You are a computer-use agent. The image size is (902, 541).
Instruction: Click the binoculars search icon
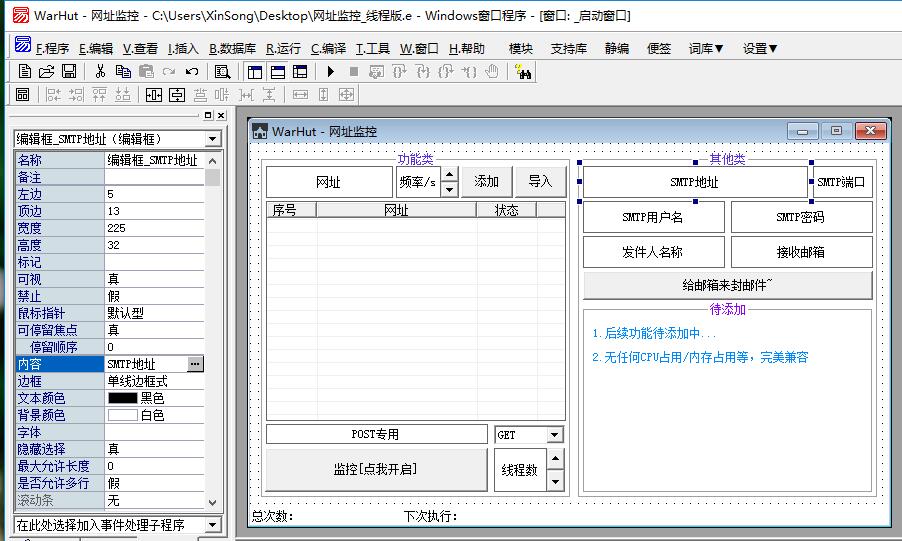click(523, 72)
